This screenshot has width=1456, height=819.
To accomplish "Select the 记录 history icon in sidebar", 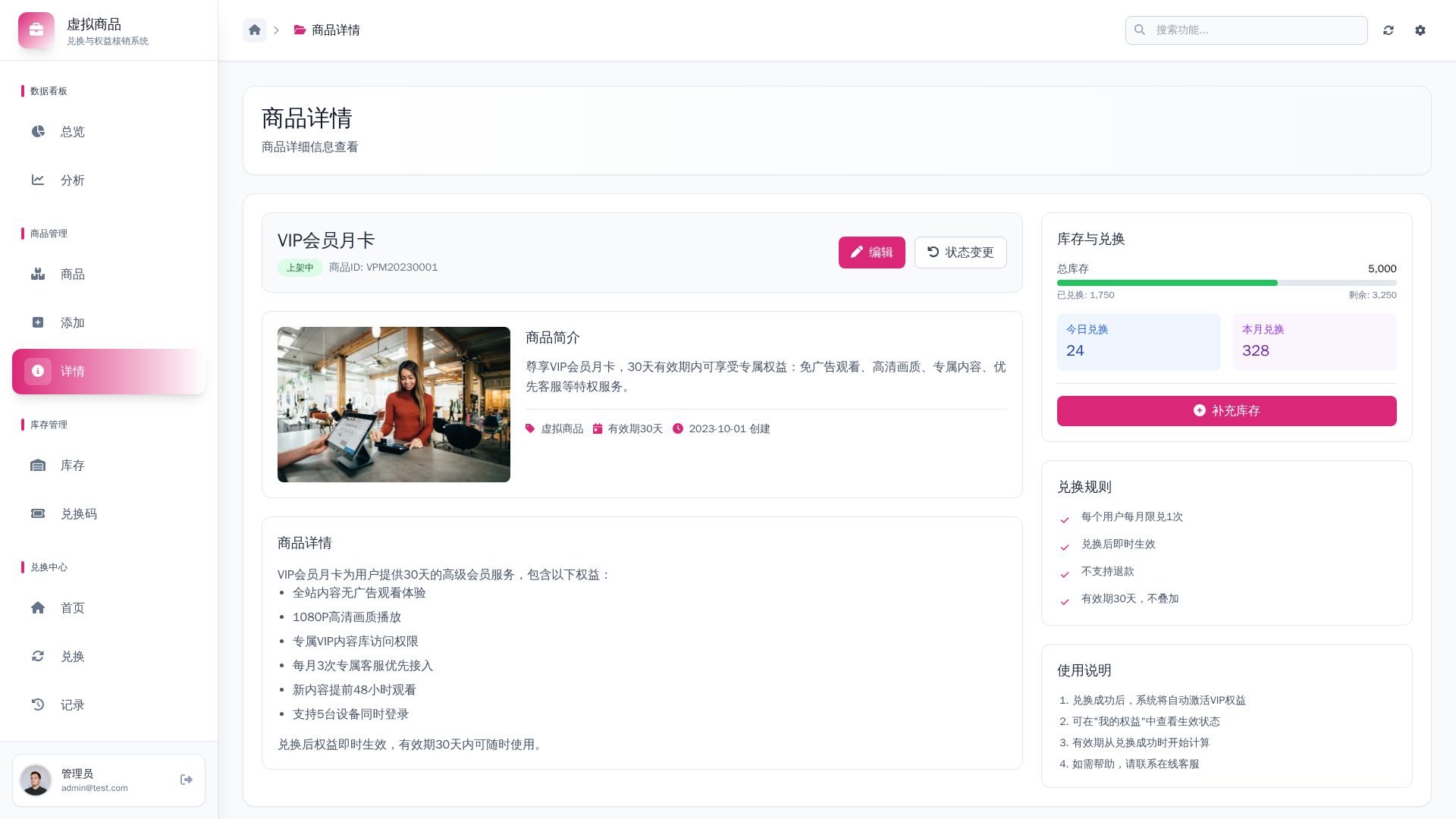I will (38, 704).
